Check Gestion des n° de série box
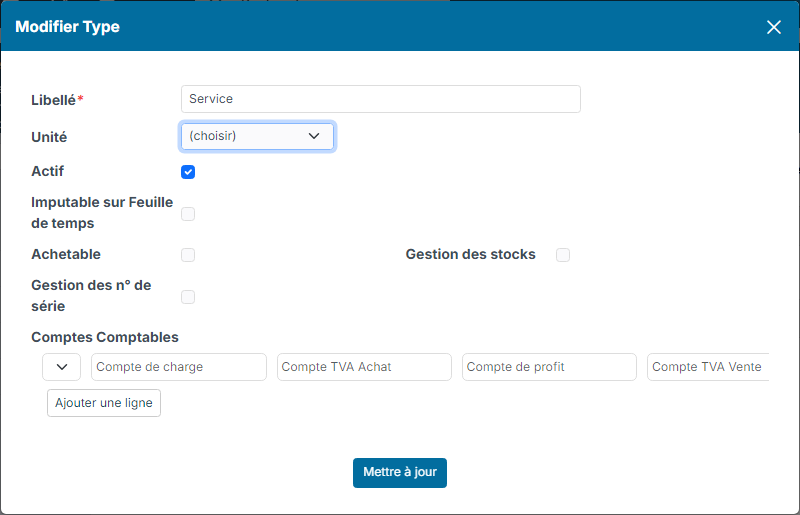 [x=188, y=297]
